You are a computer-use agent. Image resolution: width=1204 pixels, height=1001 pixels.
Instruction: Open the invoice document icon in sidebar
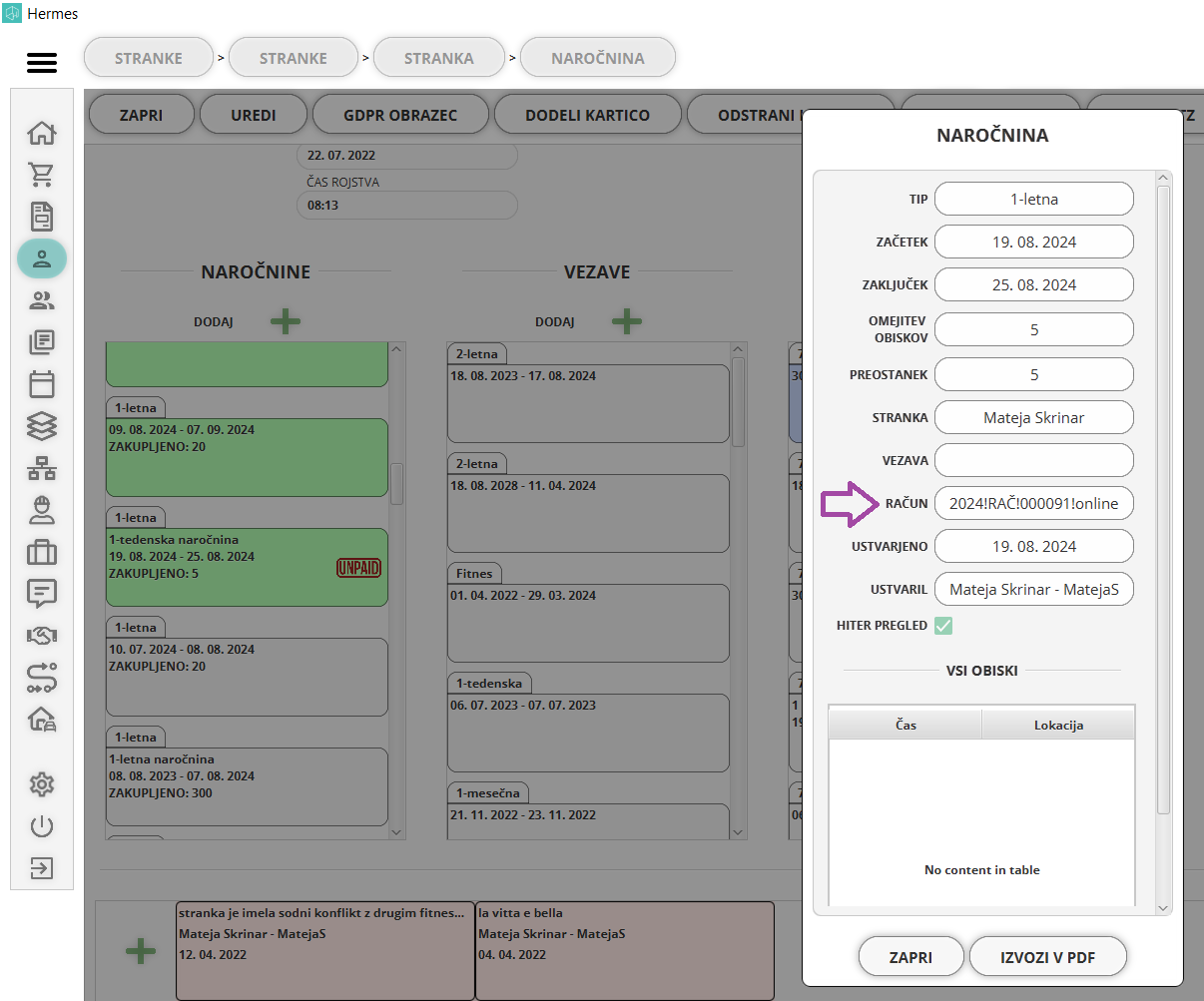(42, 217)
